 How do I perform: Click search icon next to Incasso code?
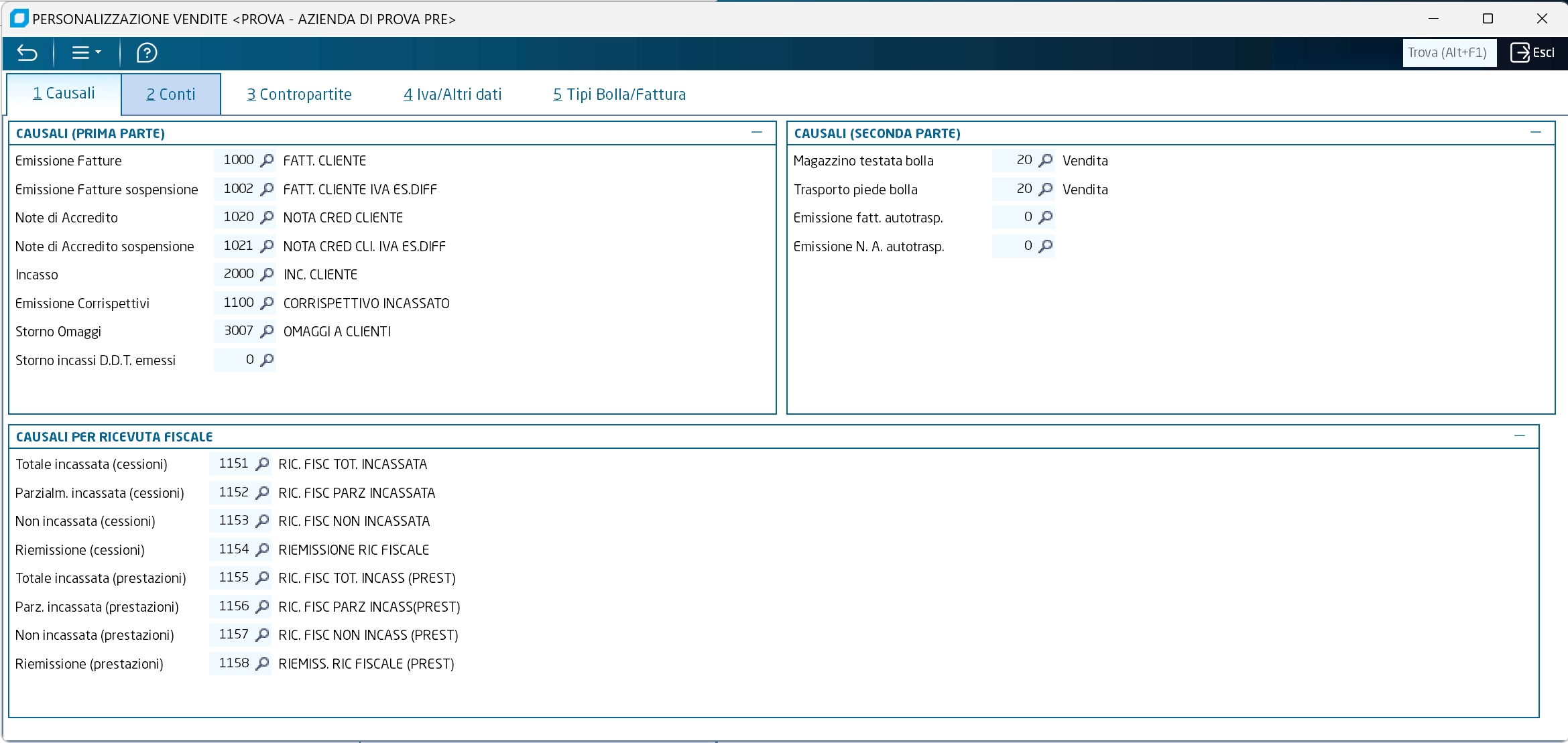pos(267,274)
